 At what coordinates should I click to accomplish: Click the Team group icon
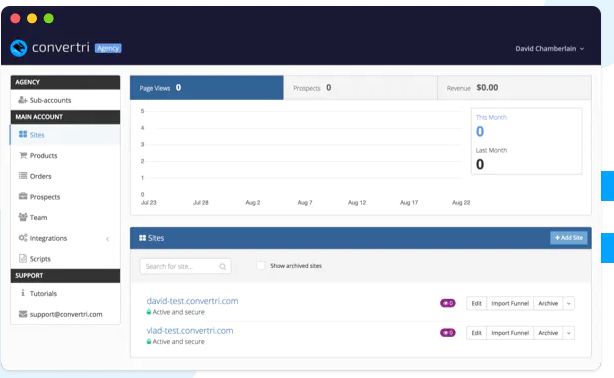click(23, 217)
